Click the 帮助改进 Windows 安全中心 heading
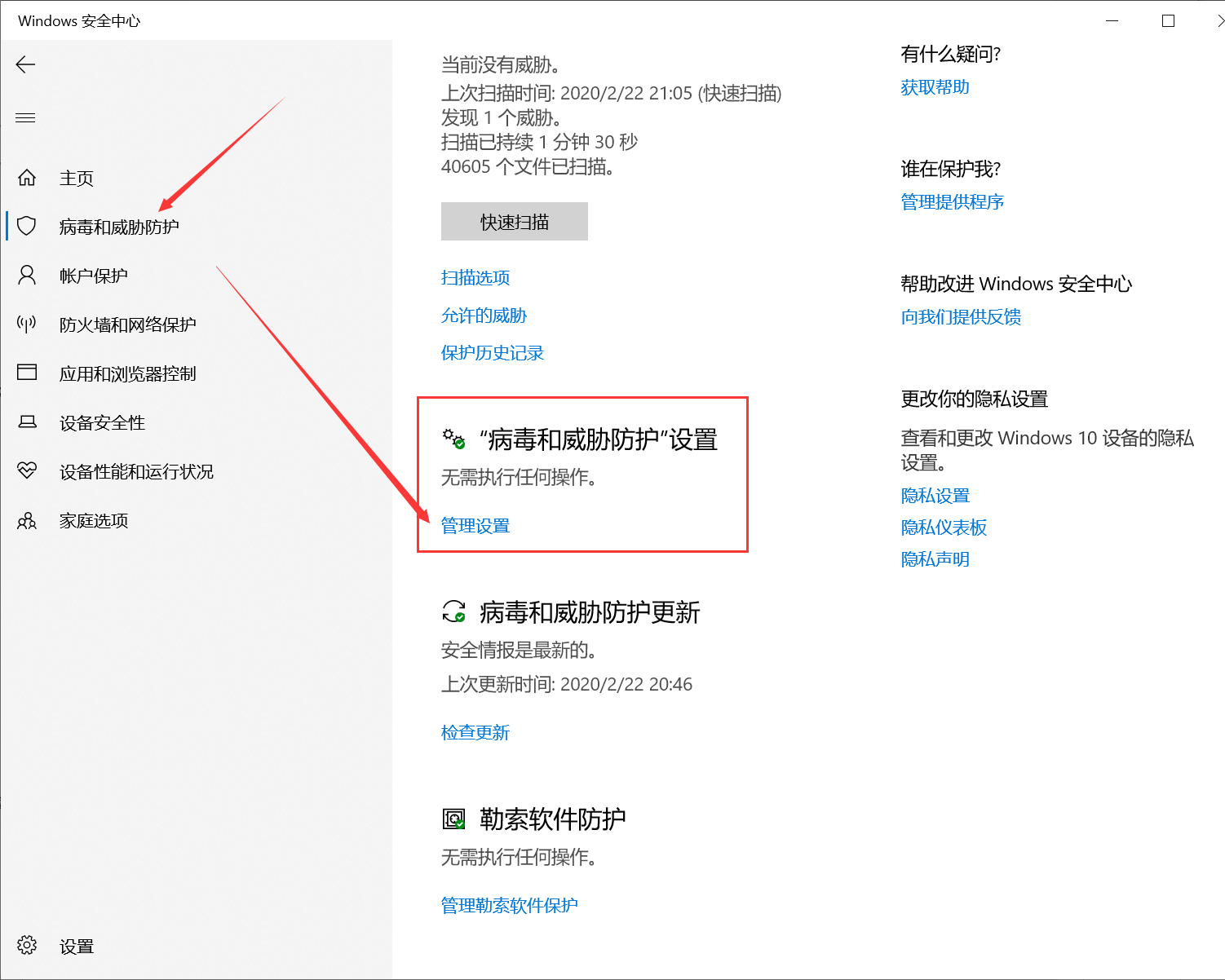Image resolution: width=1225 pixels, height=980 pixels. point(1017,284)
